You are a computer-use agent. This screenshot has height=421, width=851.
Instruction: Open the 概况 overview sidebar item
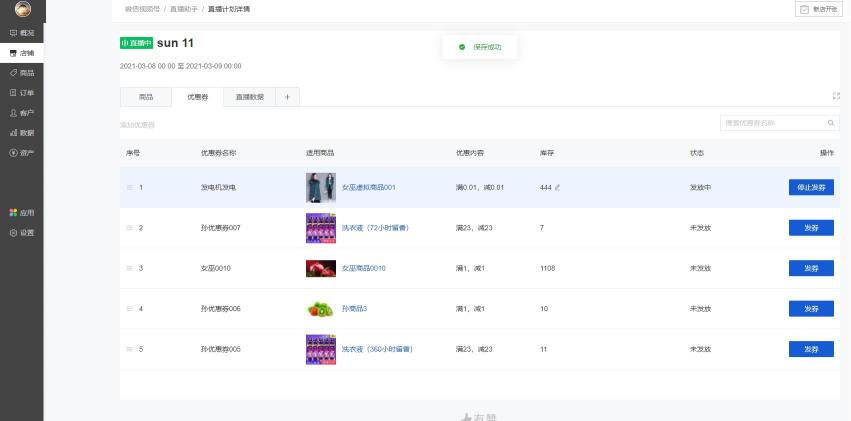point(22,33)
